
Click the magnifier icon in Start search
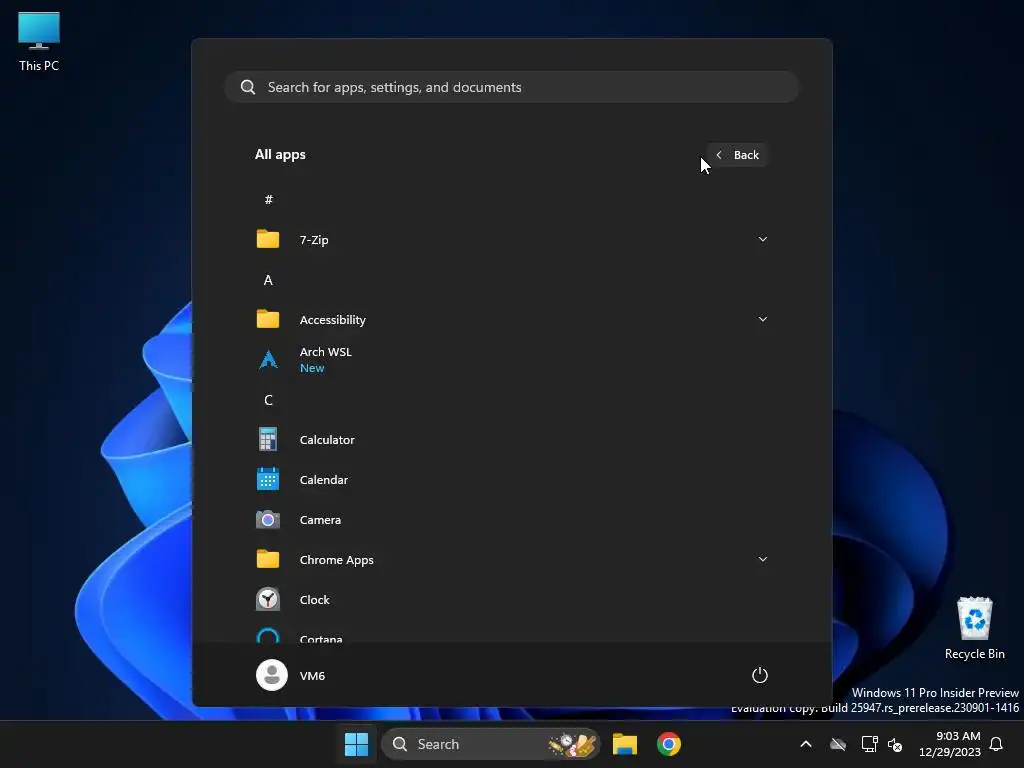(248, 88)
